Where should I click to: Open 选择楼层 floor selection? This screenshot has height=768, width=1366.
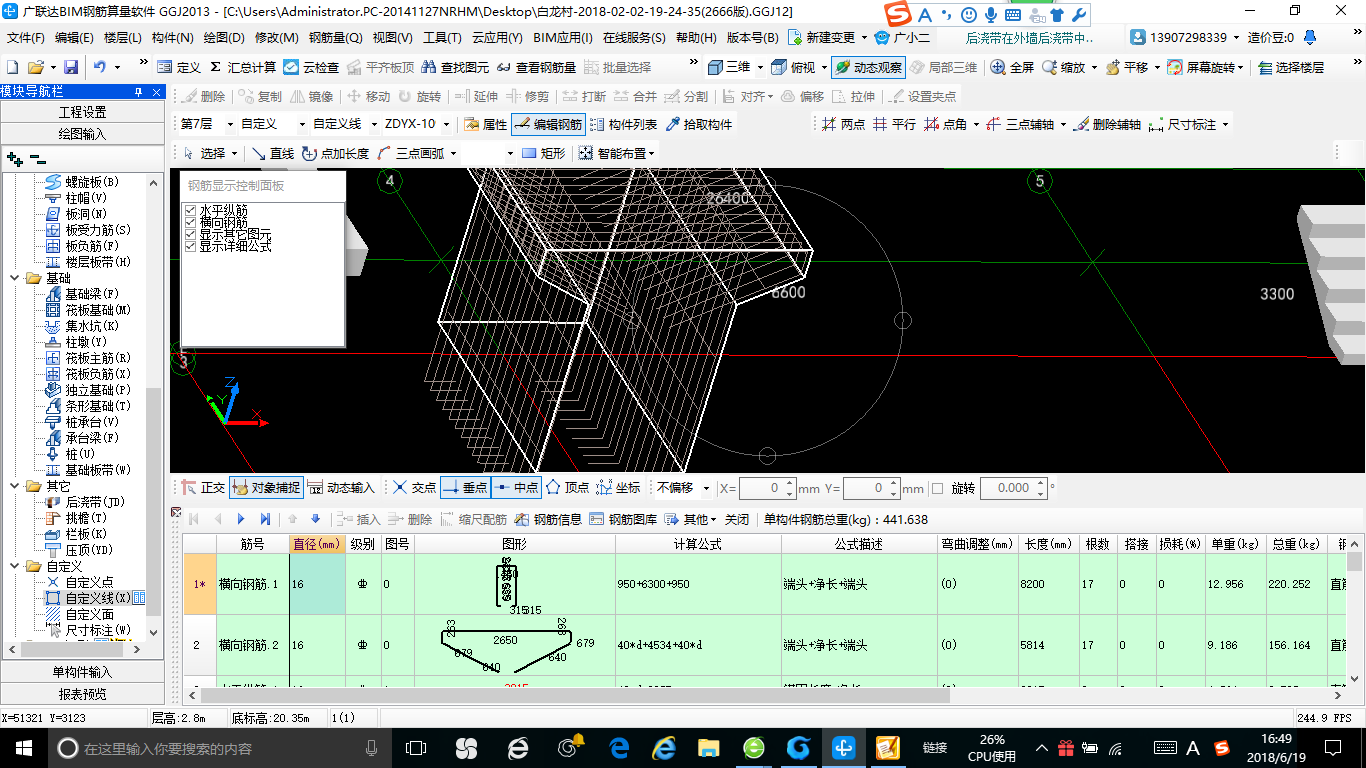1291,67
